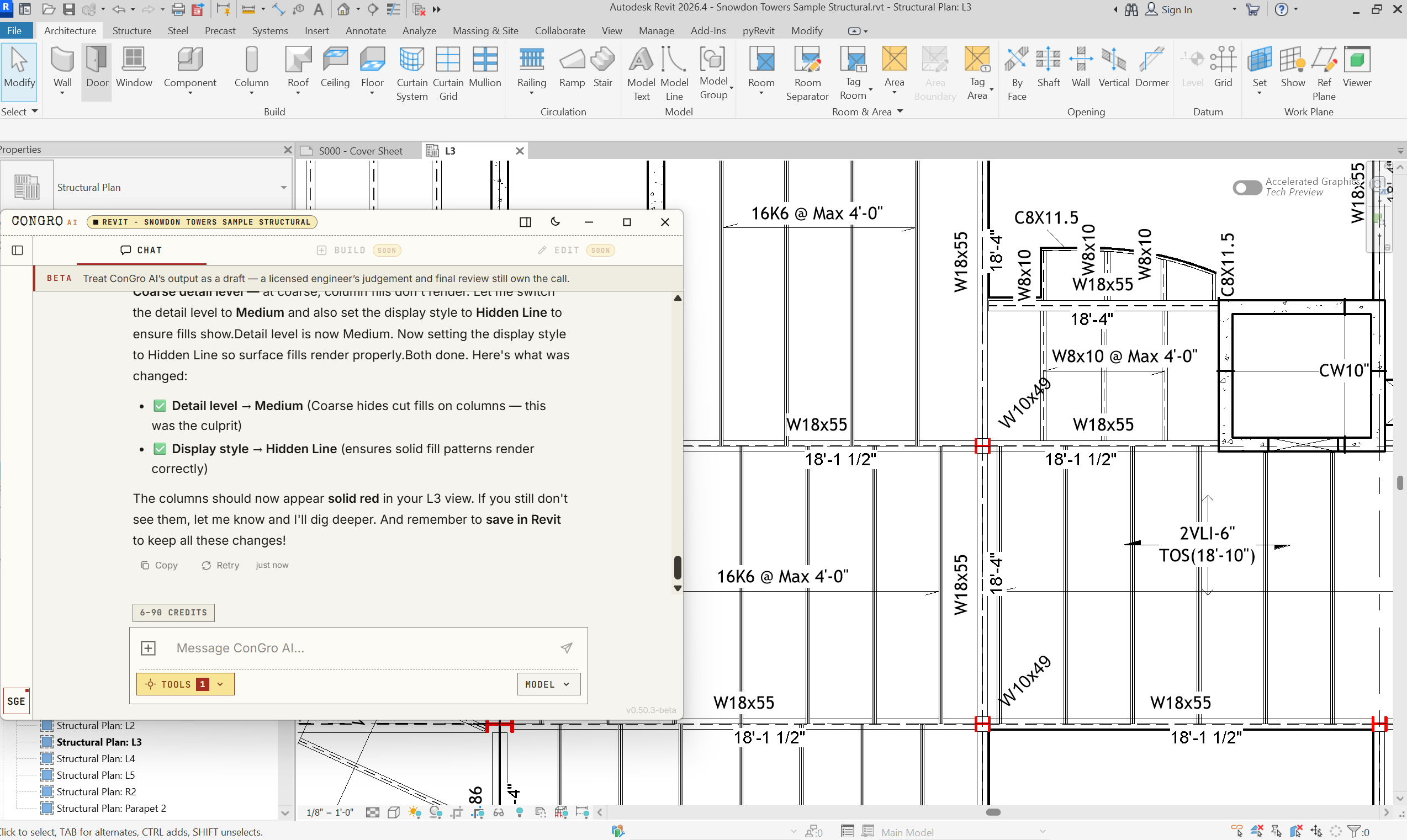Click the drawing horizontal scrollbar thumb
1407x840 pixels.
click(993, 812)
